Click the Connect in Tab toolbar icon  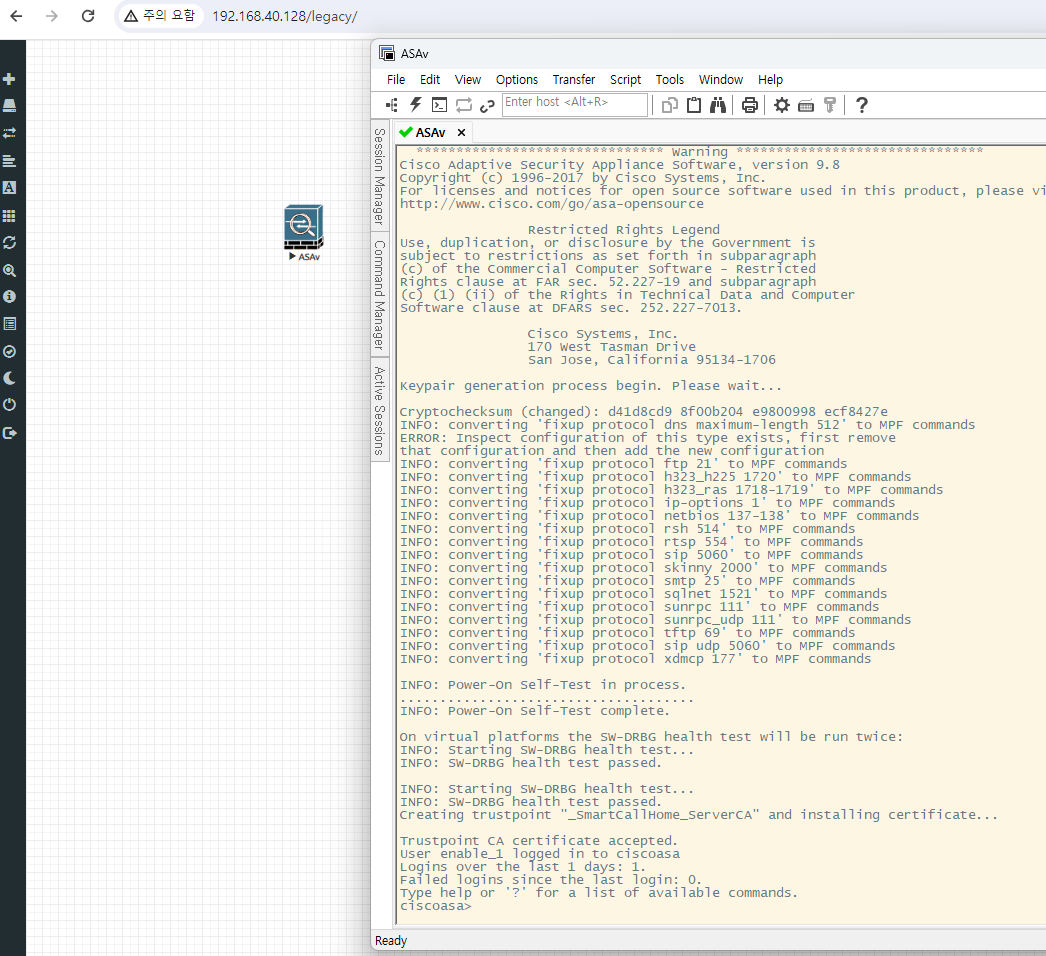pyautogui.click(x=439, y=105)
